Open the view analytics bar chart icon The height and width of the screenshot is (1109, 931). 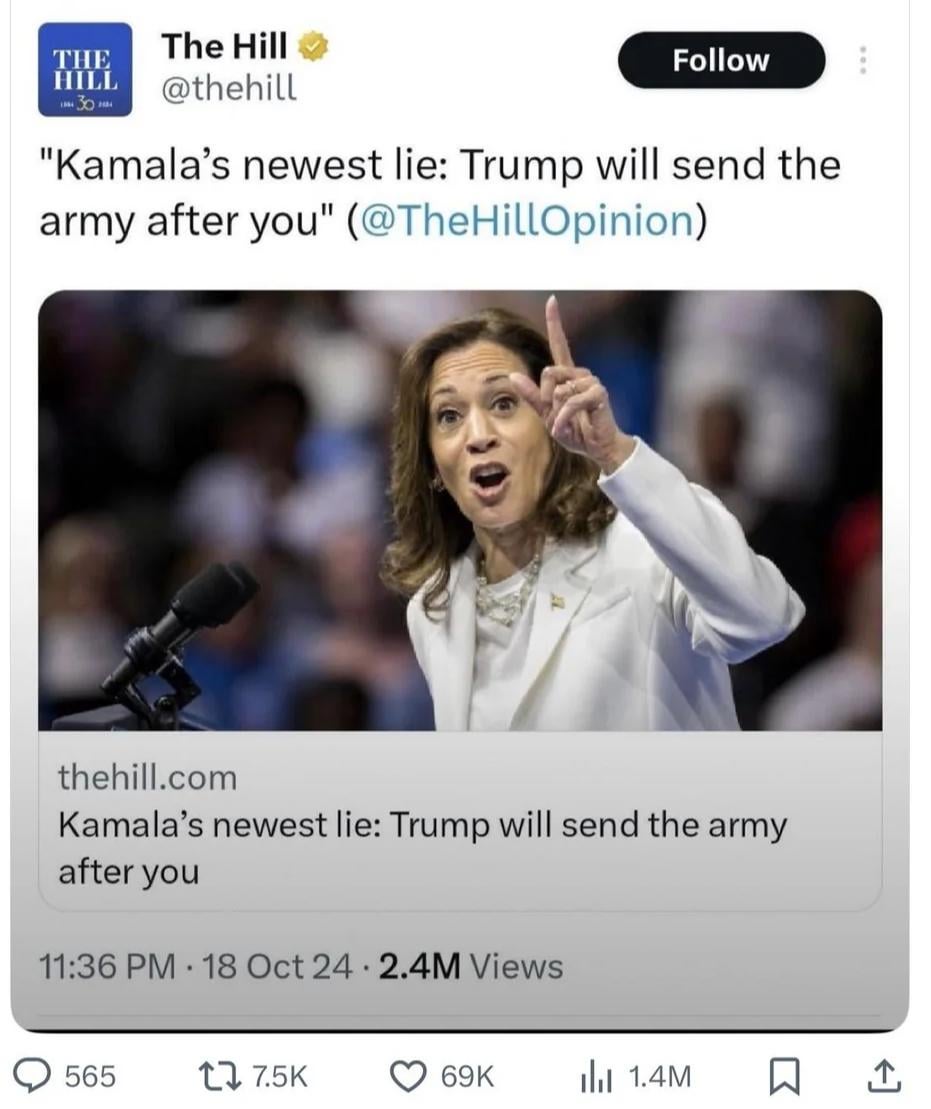pyautogui.click(x=595, y=1076)
